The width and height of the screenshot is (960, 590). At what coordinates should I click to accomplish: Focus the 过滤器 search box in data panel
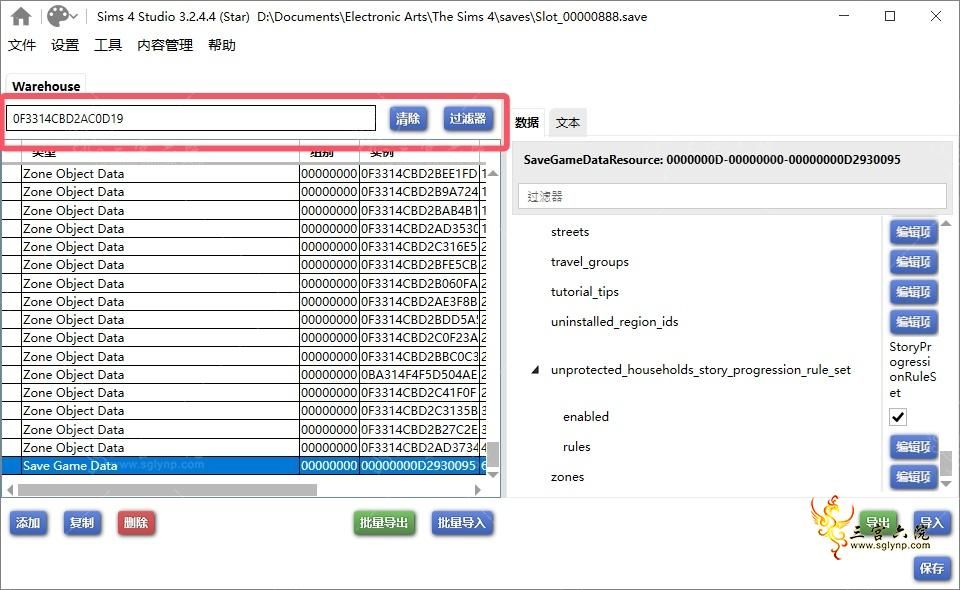click(732, 196)
